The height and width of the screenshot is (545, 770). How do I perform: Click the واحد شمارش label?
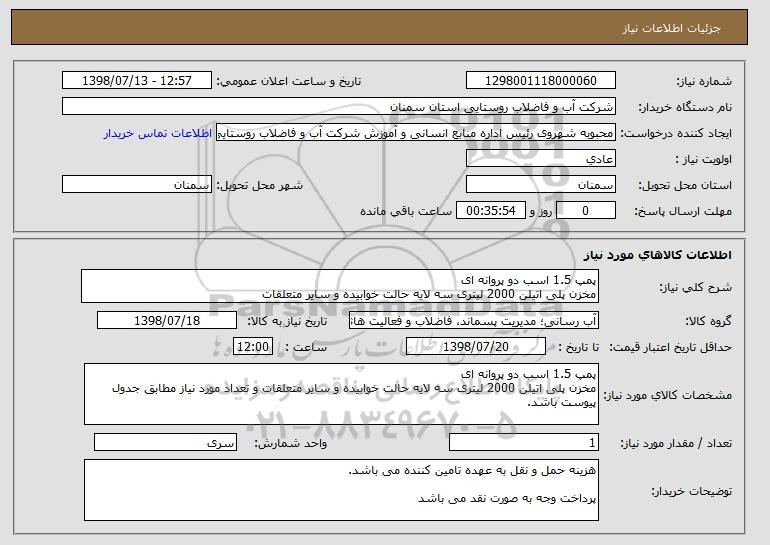290,443
